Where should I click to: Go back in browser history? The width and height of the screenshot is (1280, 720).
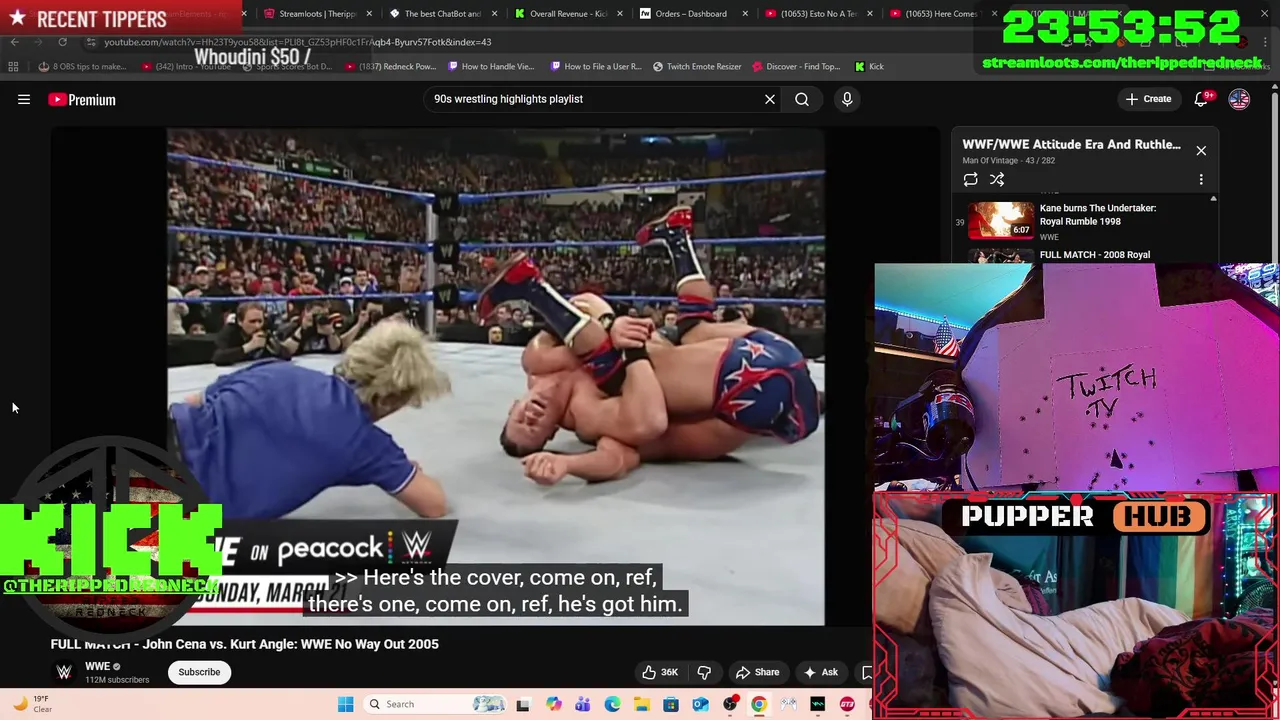15,42
